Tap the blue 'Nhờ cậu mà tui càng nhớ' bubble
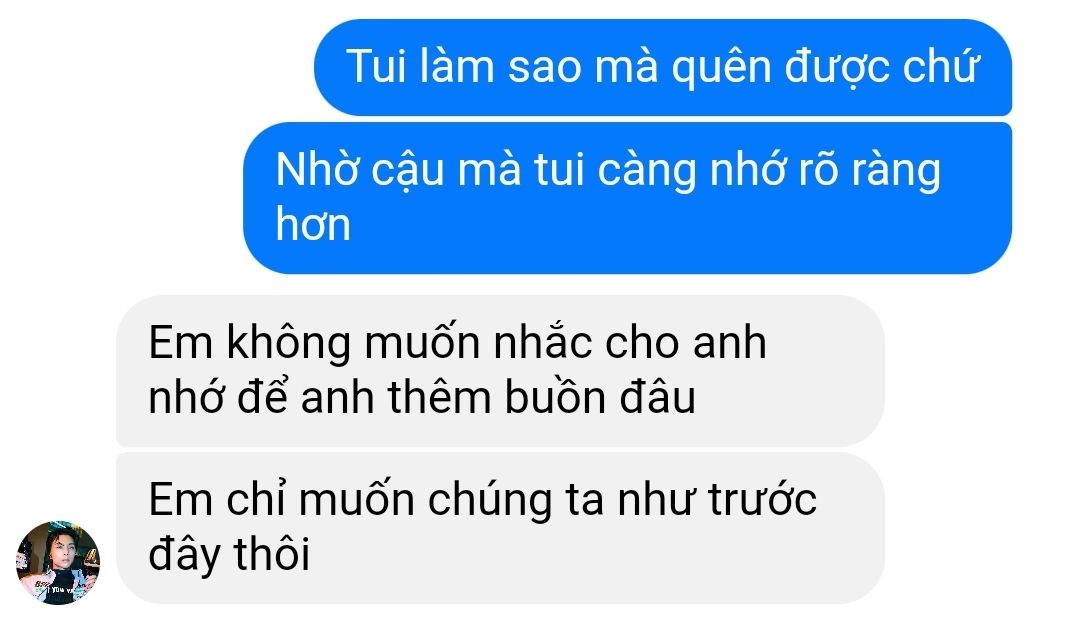This screenshot has width=1080, height=617. 627,198
